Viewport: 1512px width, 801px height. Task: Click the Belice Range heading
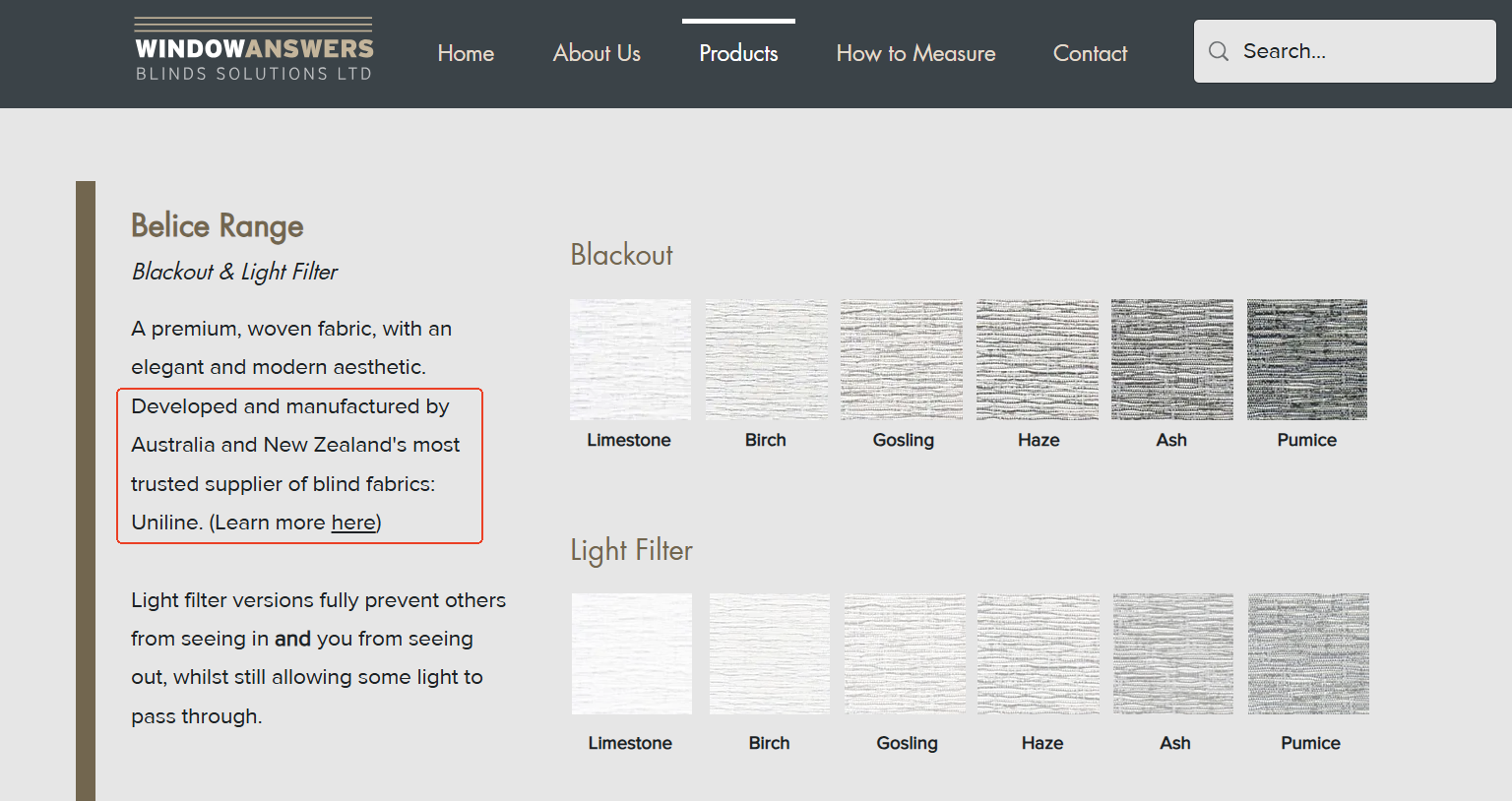click(x=218, y=226)
